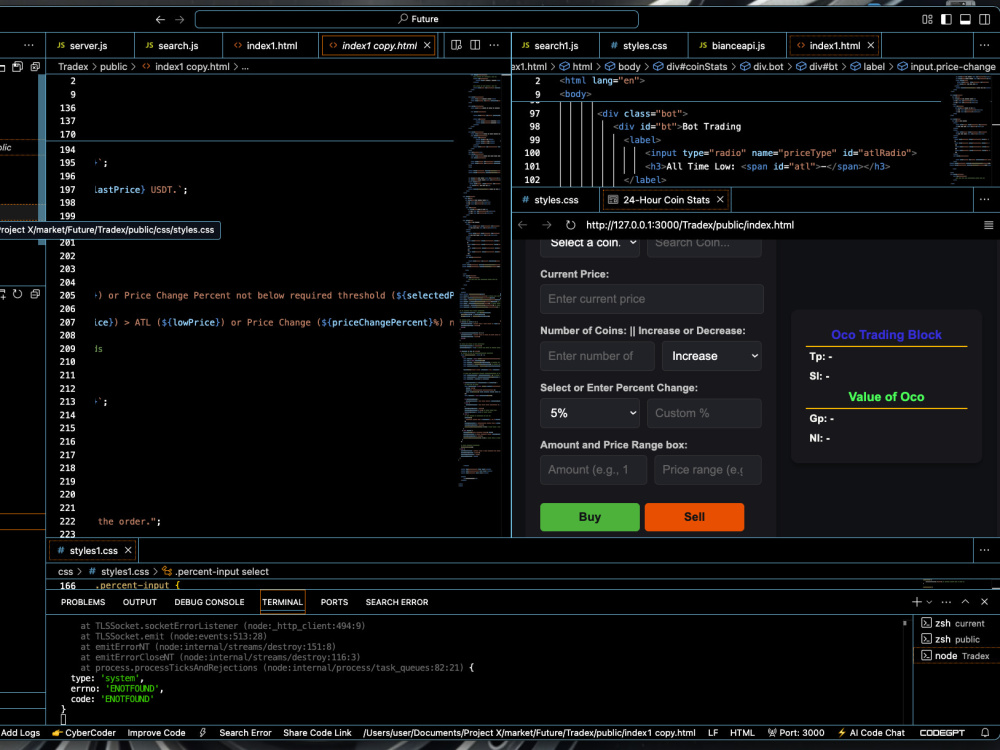Open AI Code Chat in status bar
This screenshot has width=1000, height=750.
pos(871,733)
